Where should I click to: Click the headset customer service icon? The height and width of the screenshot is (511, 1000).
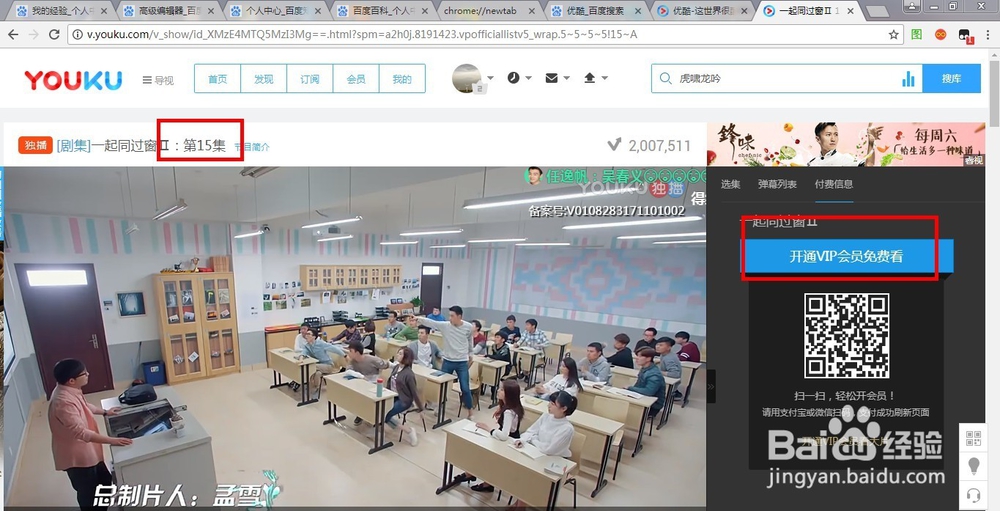[x=973, y=495]
